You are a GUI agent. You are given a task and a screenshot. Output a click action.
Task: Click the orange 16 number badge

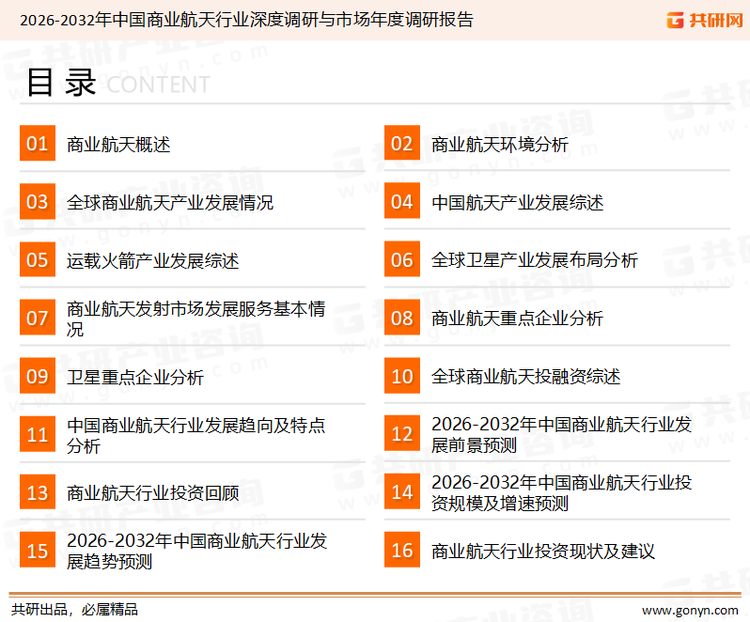point(402,550)
